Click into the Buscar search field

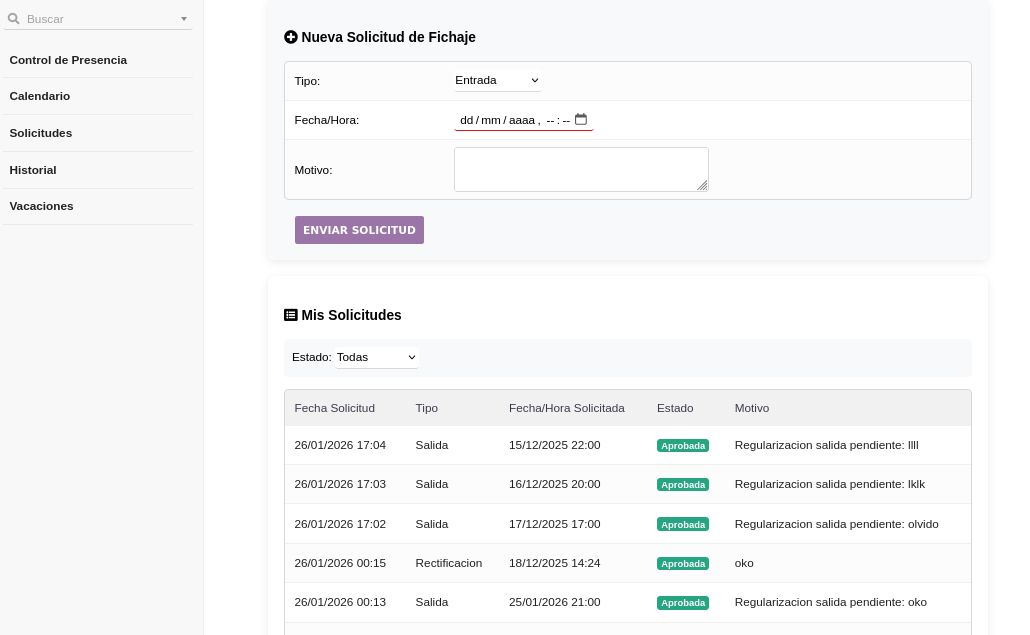click(x=100, y=19)
